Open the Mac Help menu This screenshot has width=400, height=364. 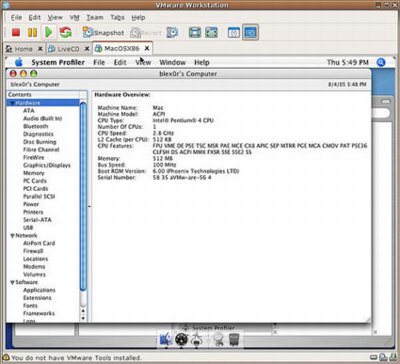pyautogui.click(x=202, y=62)
